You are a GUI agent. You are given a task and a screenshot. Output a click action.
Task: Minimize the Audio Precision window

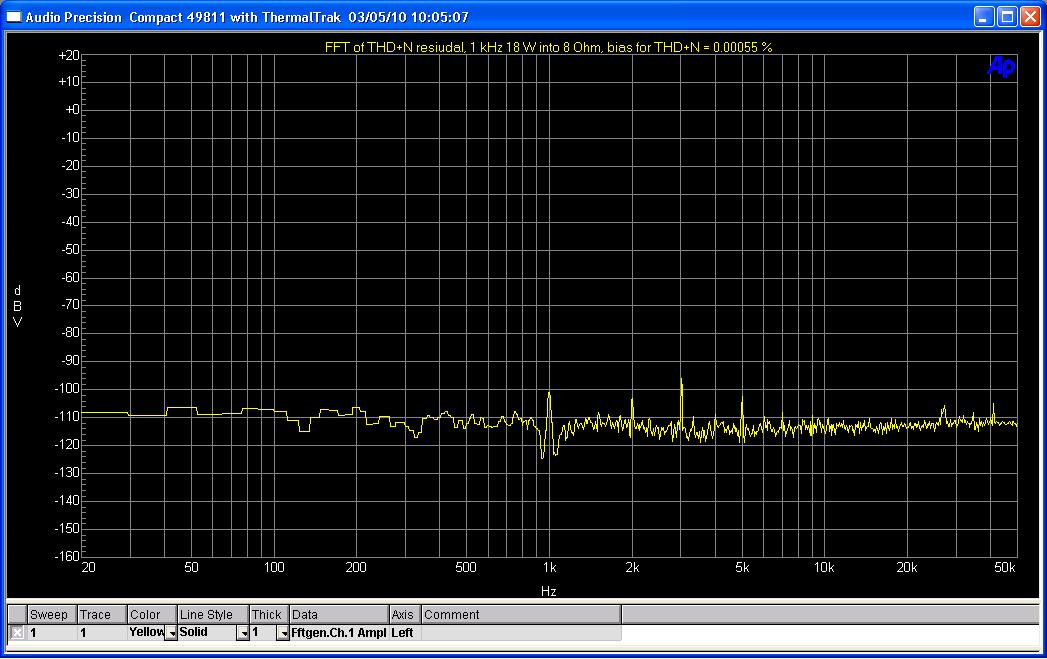click(983, 17)
